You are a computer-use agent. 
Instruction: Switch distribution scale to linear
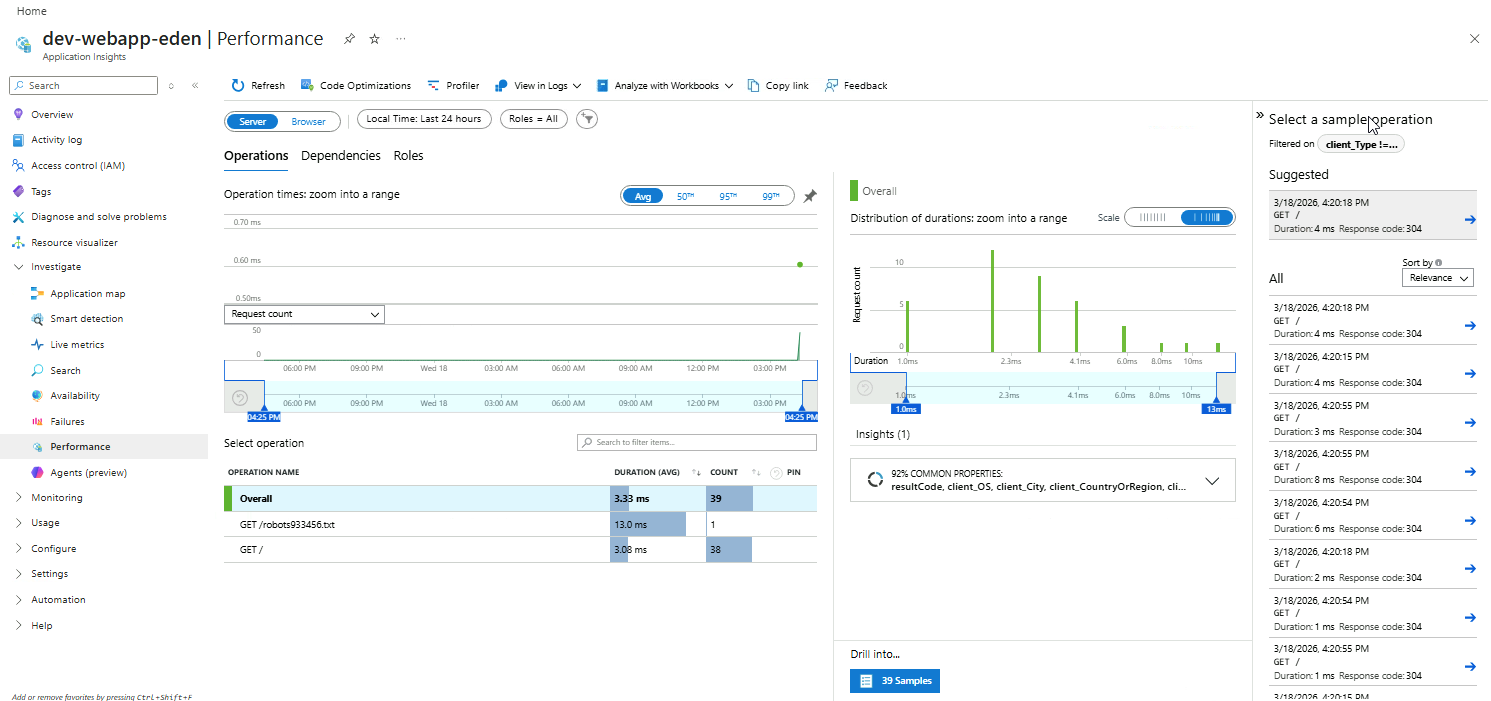[x=1153, y=218]
